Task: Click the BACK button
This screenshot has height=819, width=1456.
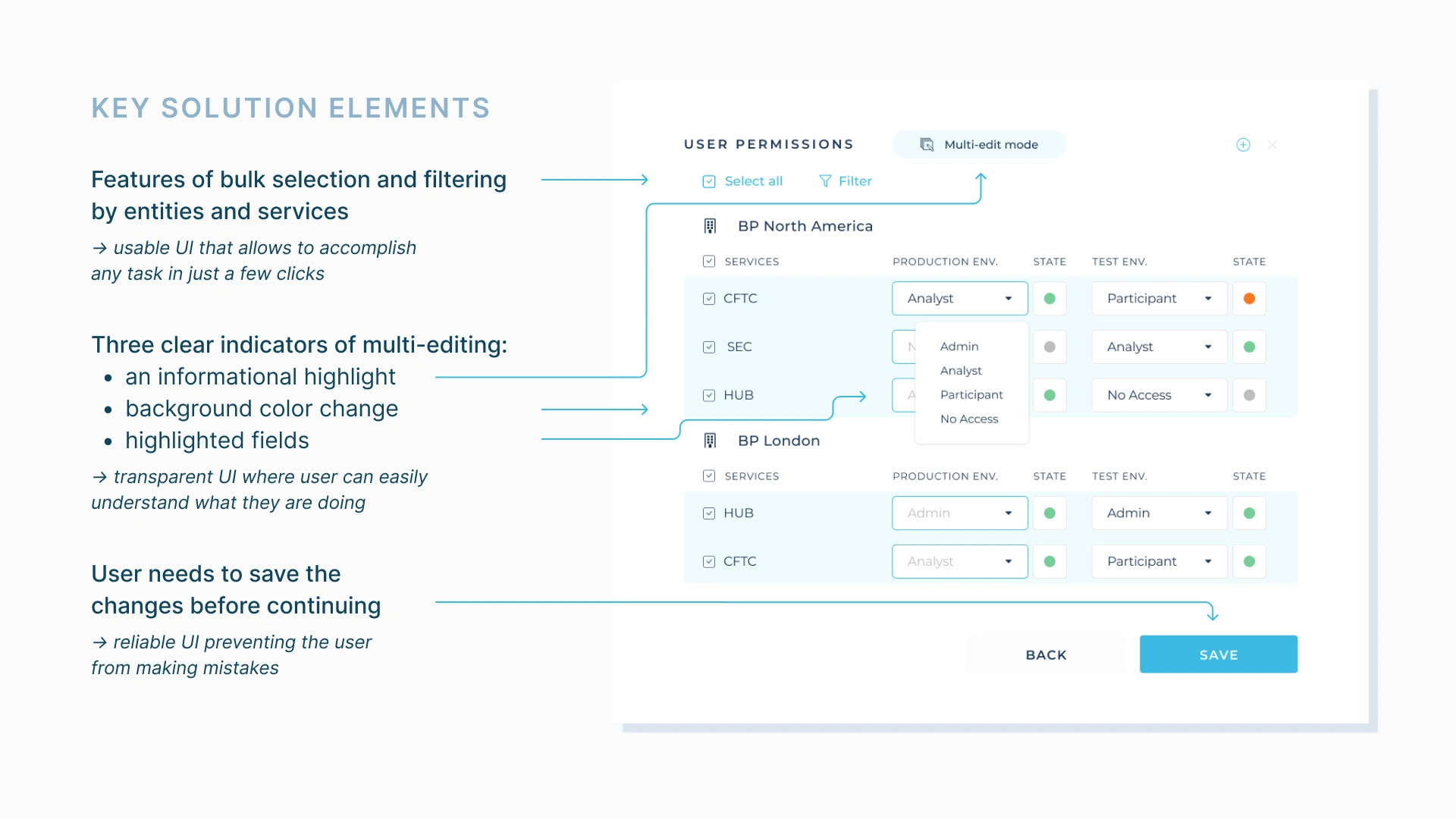Action: tap(1045, 653)
